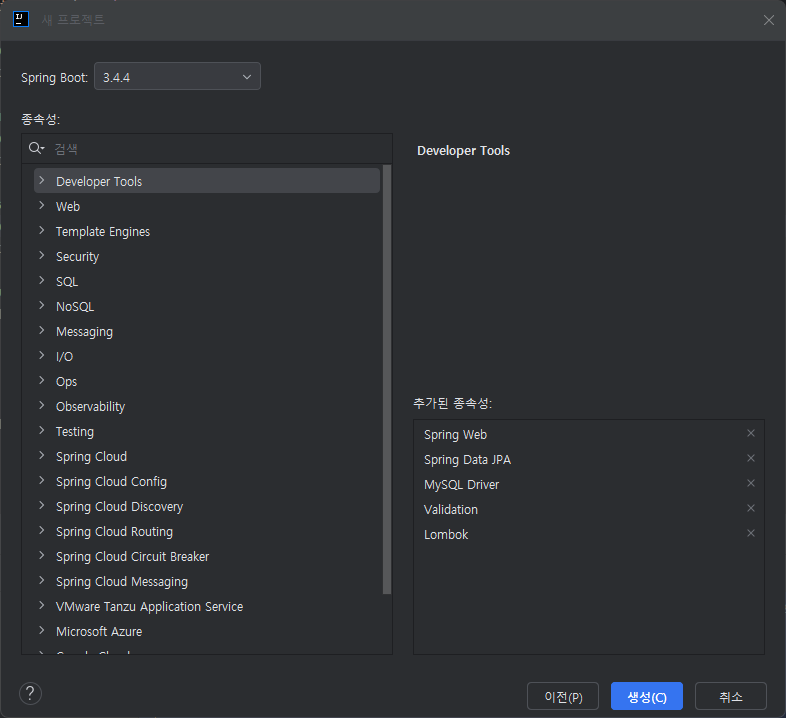Expand the Testing category chevron
The image size is (786, 718).
click(42, 431)
